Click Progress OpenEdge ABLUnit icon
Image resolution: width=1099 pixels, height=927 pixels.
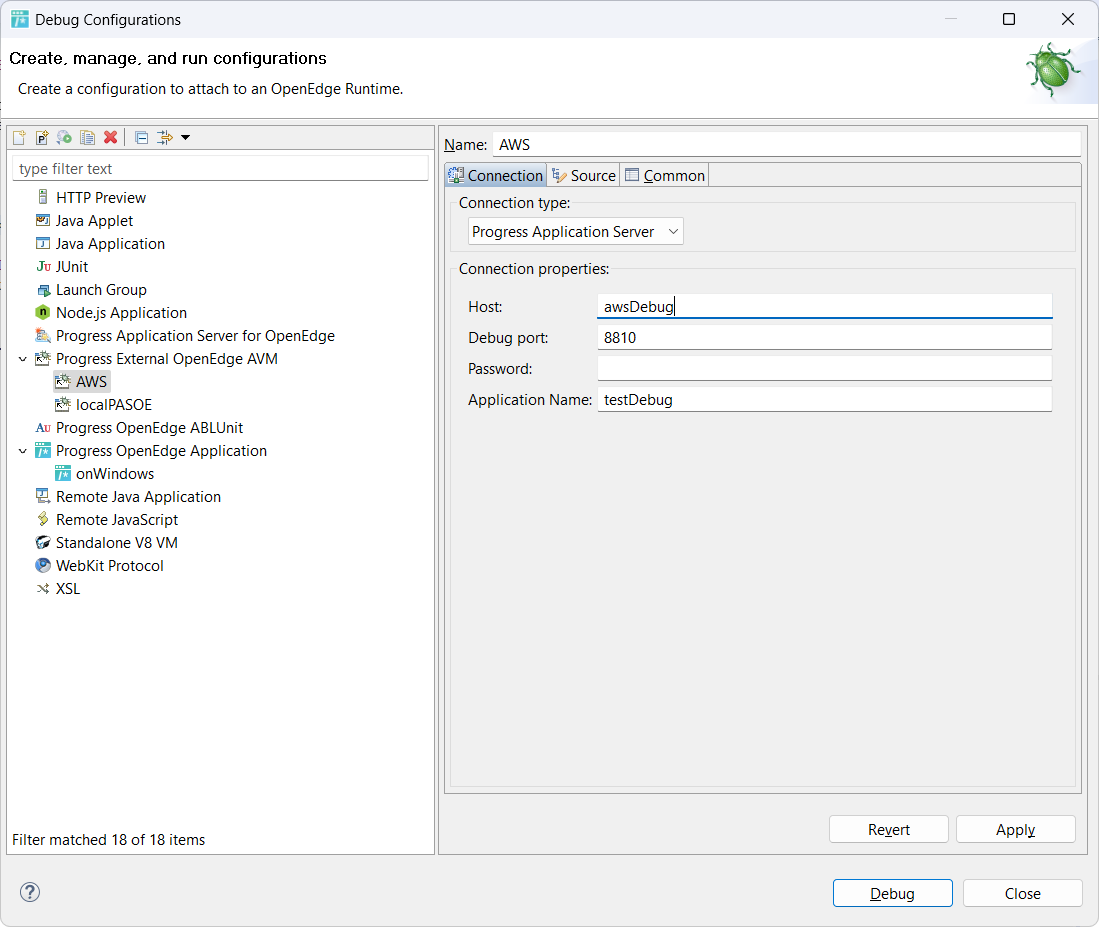coord(43,427)
